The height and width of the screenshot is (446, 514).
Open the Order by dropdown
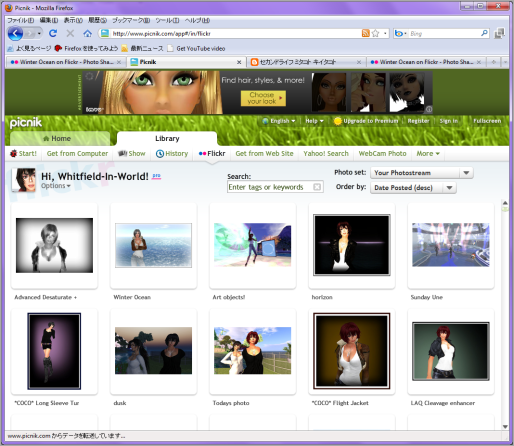pyautogui.click(x=413, y=188)
